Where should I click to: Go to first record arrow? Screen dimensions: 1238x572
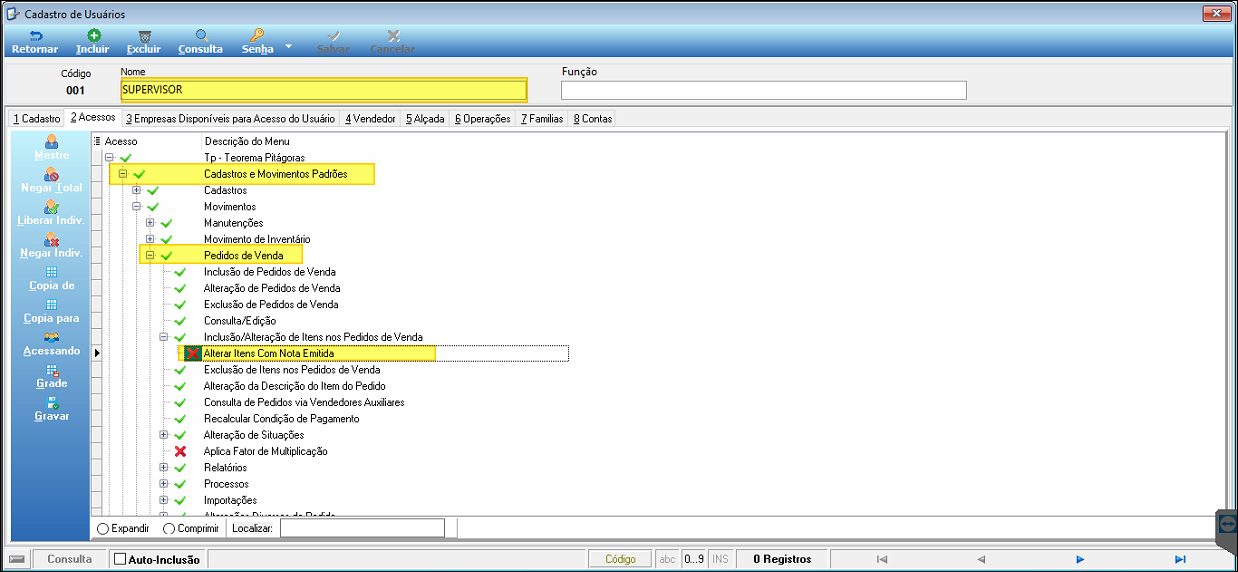click(881, 559)
